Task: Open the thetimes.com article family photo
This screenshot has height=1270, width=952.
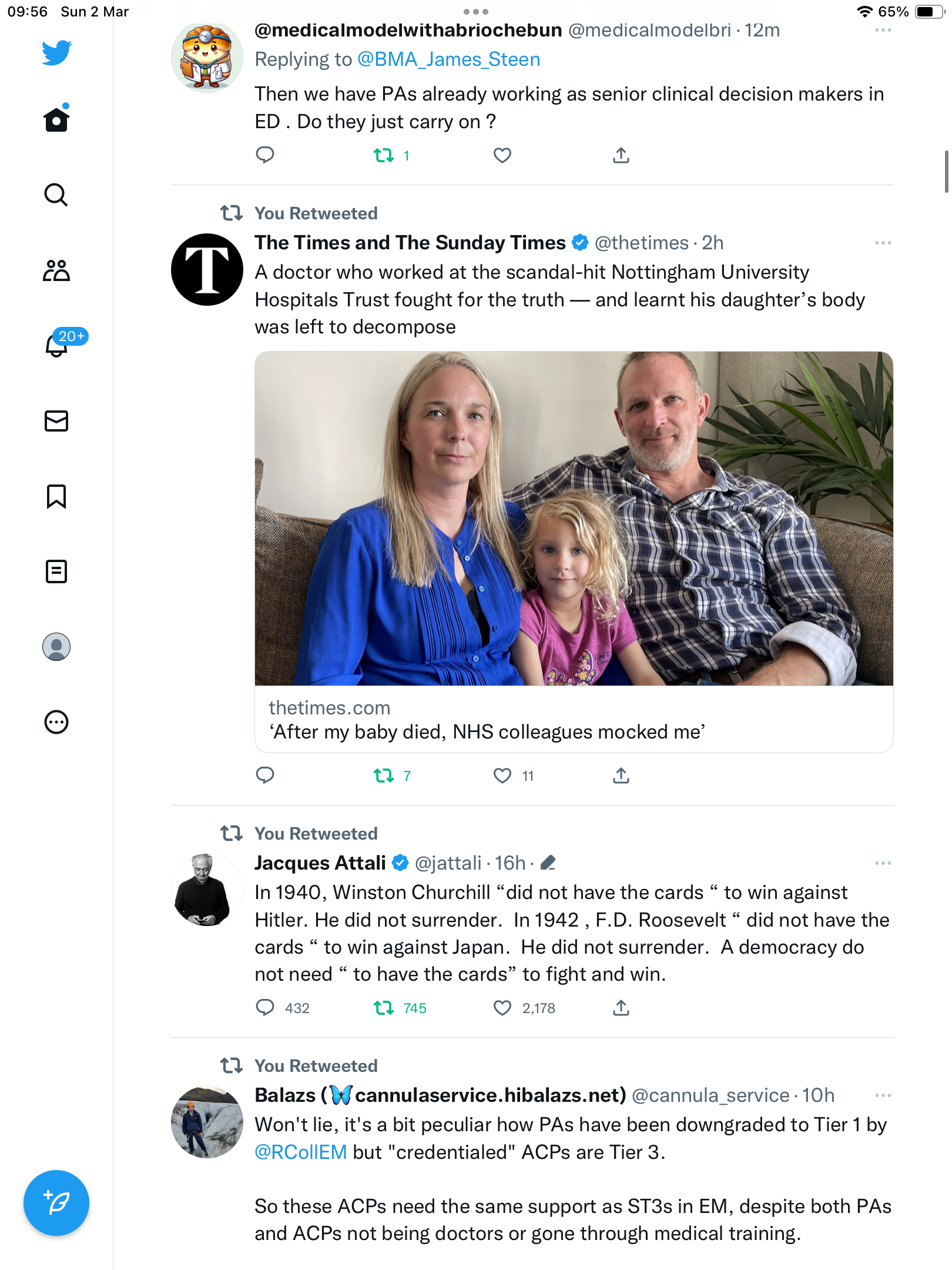Action: 574,519
